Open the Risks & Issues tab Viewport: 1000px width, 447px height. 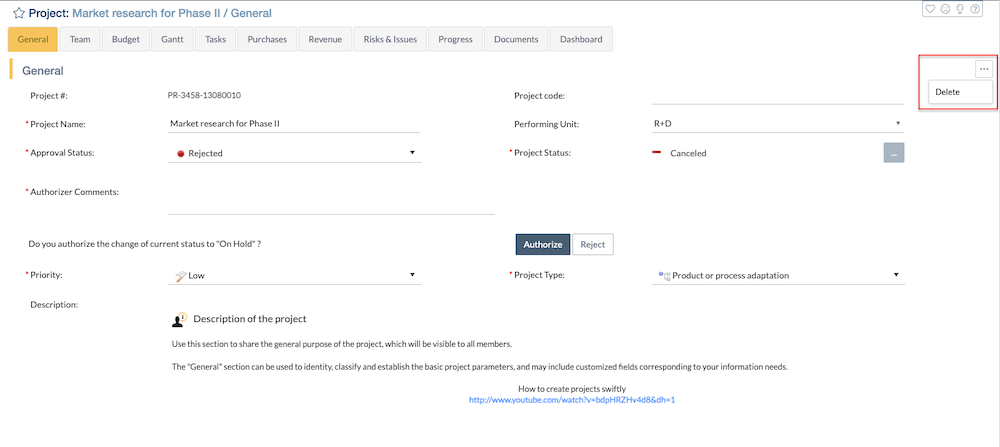pos(390,39)
